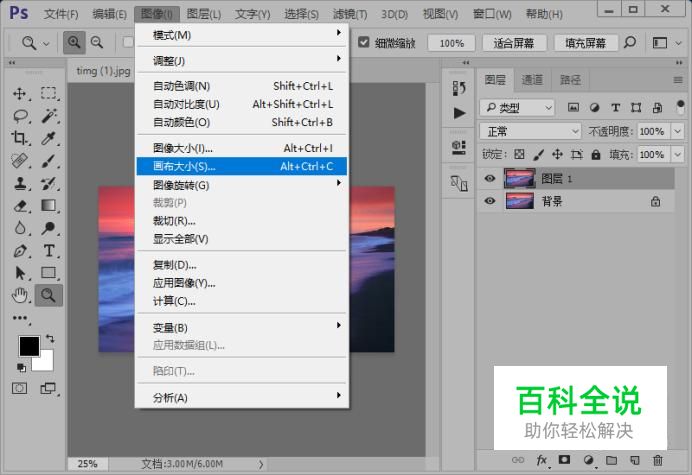This screenshot has height=475, width=692.
Task: Select the Zoom tool in toolbox
Action: 48,295
